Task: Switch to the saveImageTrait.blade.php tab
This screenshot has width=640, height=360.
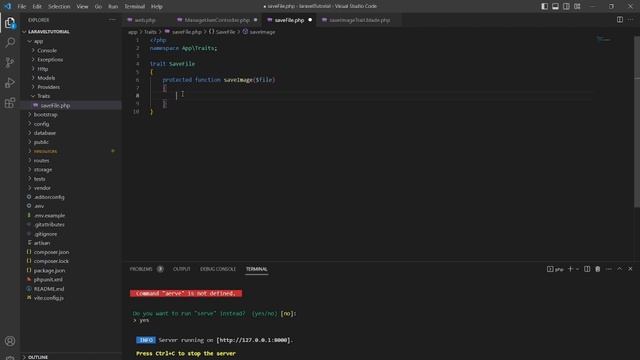Action: pos(359,20)
